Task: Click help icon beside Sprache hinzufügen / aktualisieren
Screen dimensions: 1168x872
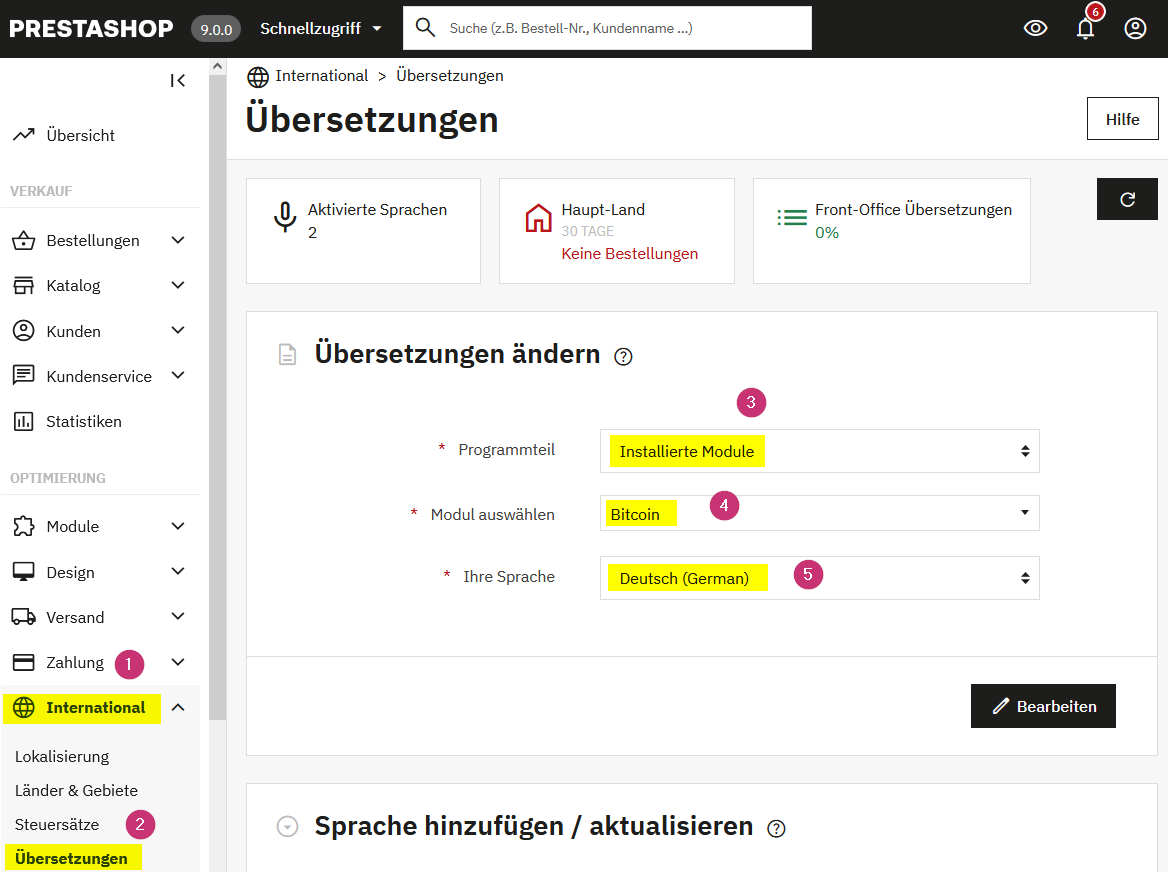Action: click(776, 828)
